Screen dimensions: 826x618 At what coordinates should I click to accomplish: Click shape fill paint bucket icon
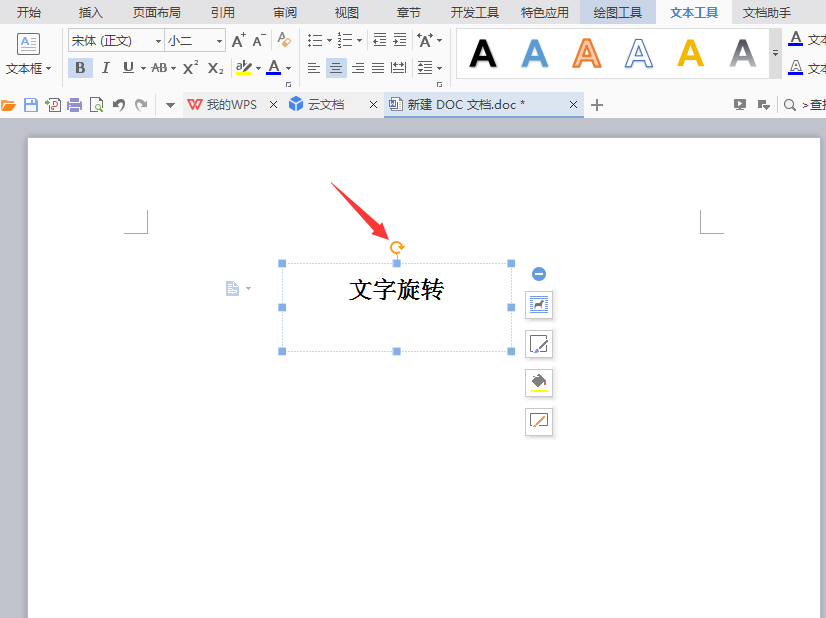pyautogui.click(x=539, y=383)
